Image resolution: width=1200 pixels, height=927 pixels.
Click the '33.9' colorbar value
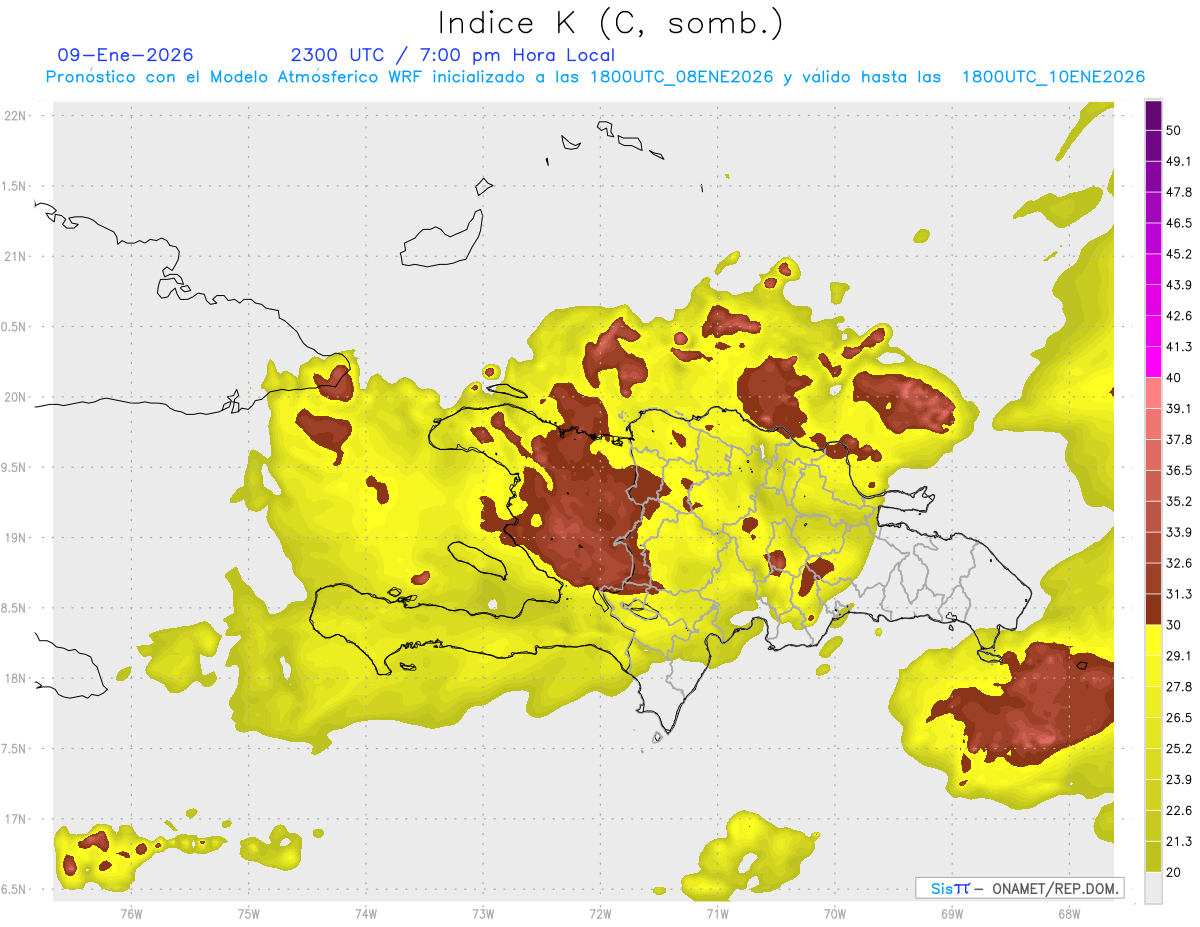(x=1179, y=532)
